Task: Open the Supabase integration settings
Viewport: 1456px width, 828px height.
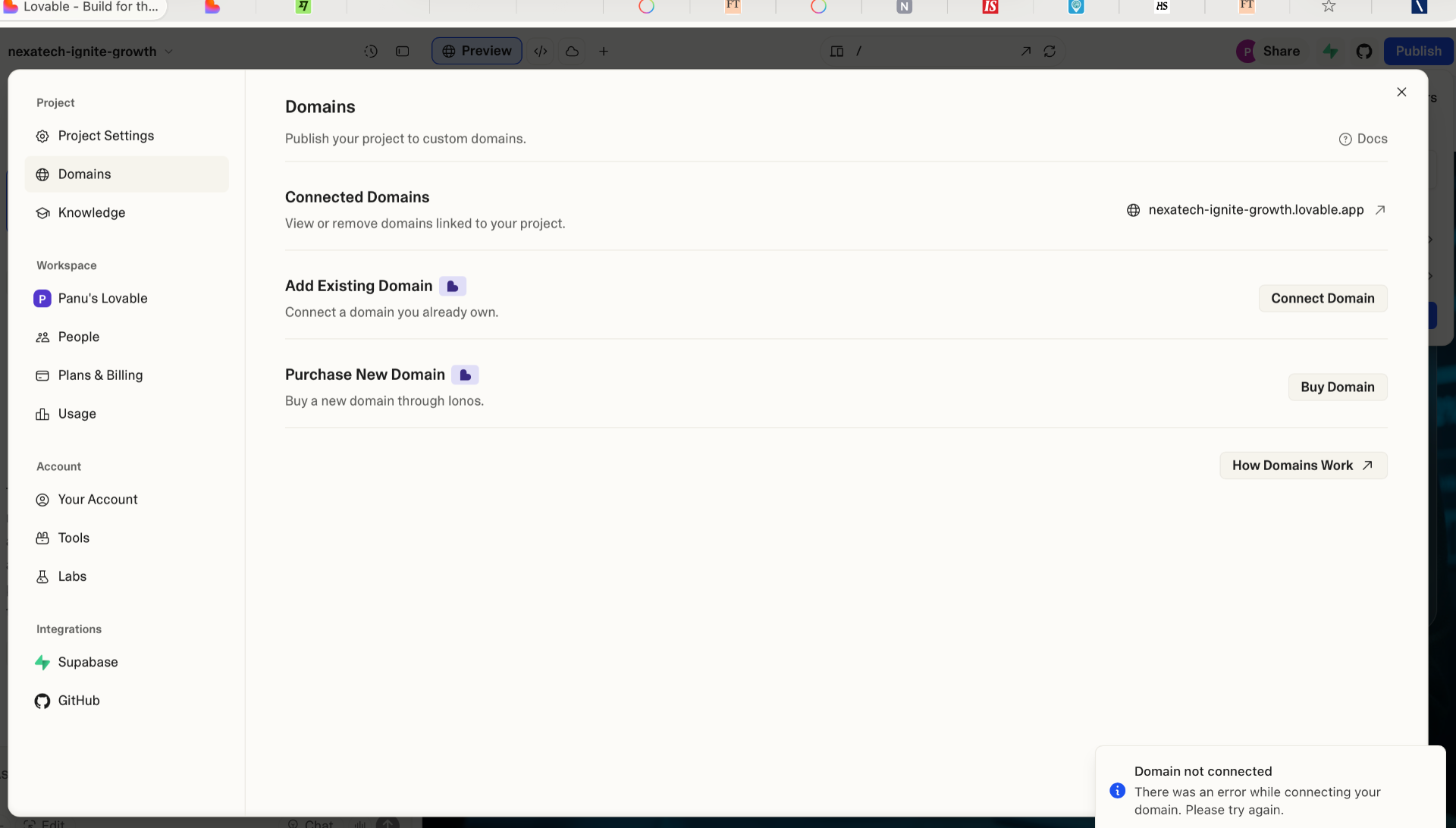Action: pyautogui.click(x=88, y=662)
